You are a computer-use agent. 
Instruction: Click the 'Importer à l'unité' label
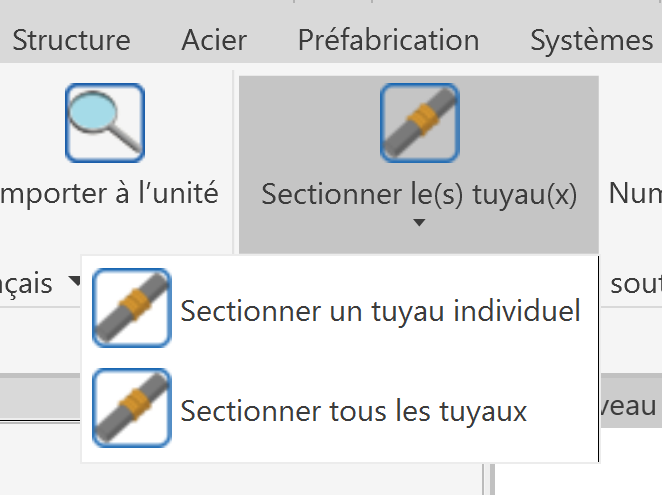(109, 193)
